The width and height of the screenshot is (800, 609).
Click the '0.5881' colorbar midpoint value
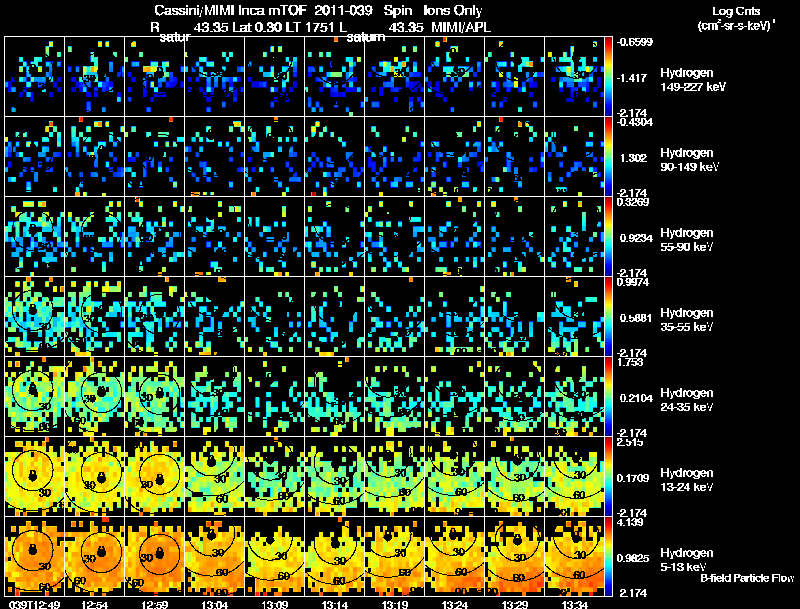(x=636, y=318)
